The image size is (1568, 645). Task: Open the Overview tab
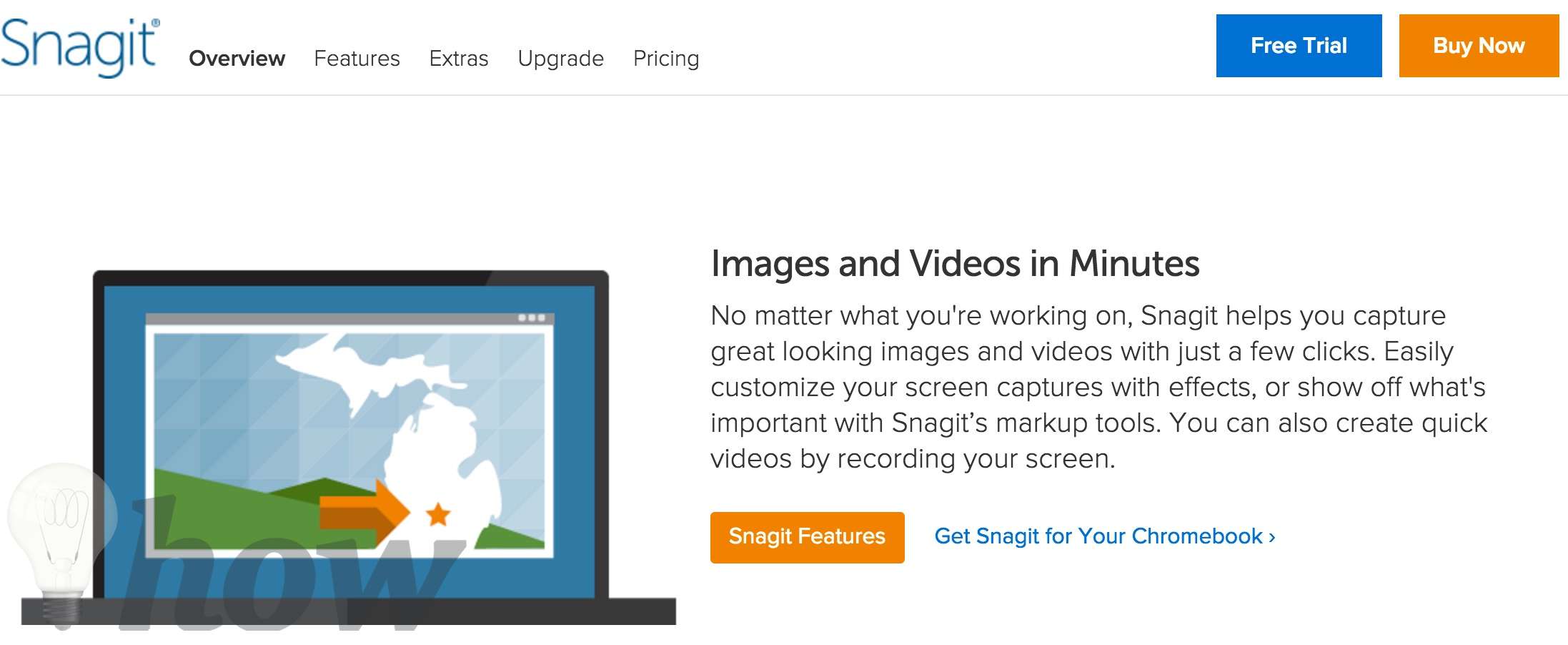(237, 58)
